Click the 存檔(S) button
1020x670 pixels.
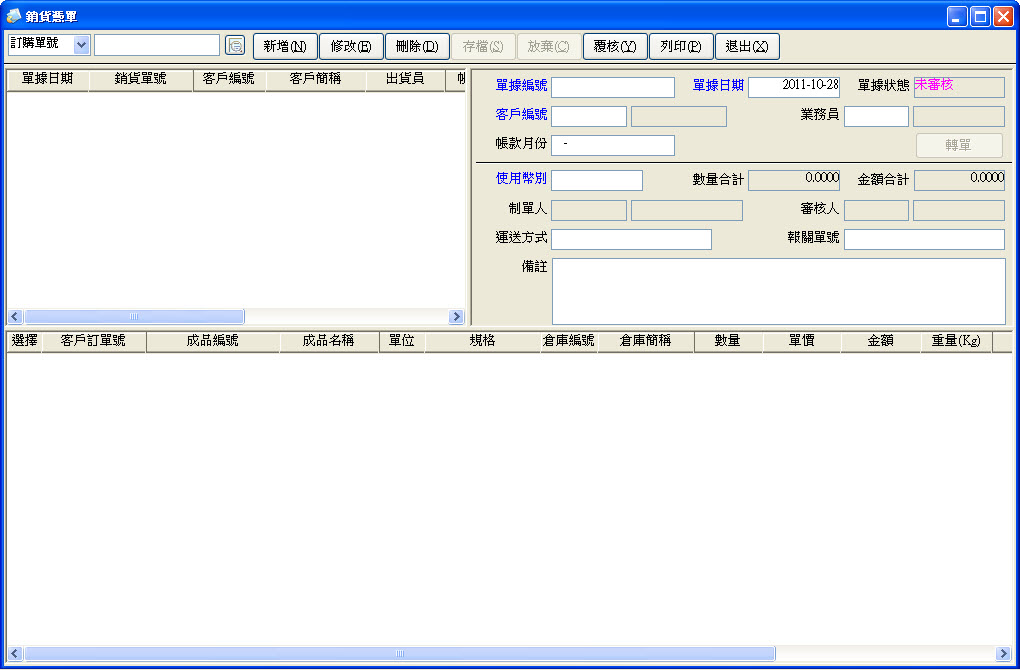coord(483,46)
